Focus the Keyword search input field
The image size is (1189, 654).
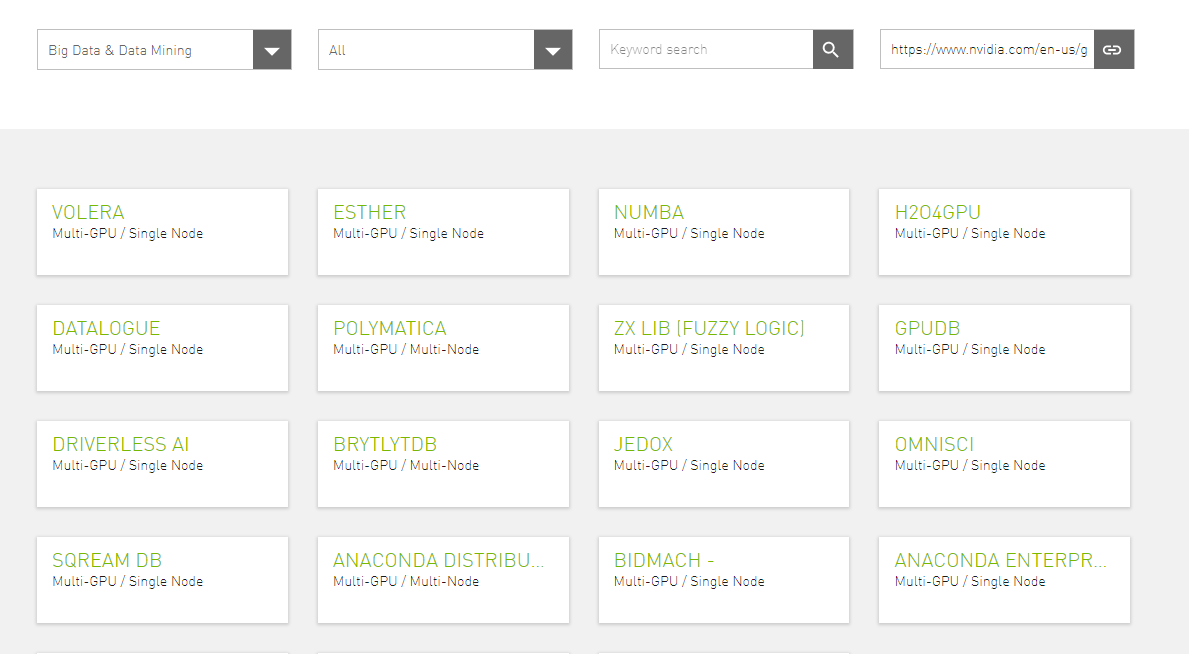tap(706, 49)
